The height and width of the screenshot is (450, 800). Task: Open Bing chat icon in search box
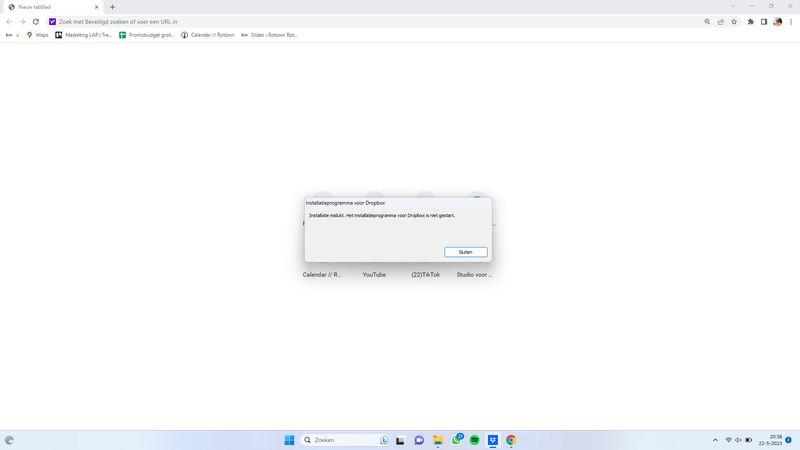pos(384,440)
